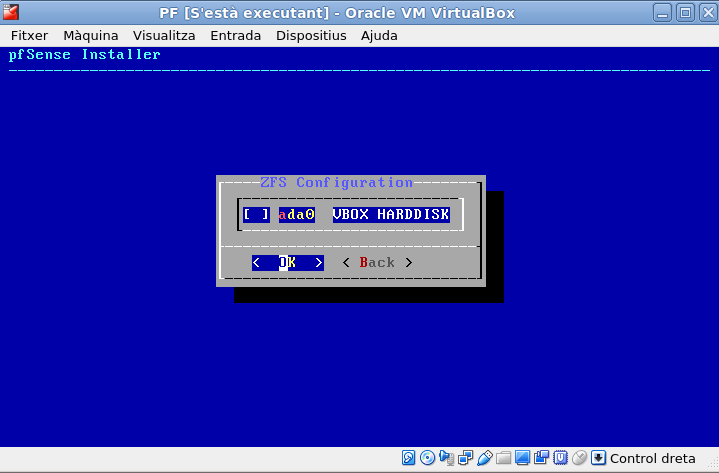Click the network adapters status icon
Screen dimensions: 719x473
[x=465, y=458]
